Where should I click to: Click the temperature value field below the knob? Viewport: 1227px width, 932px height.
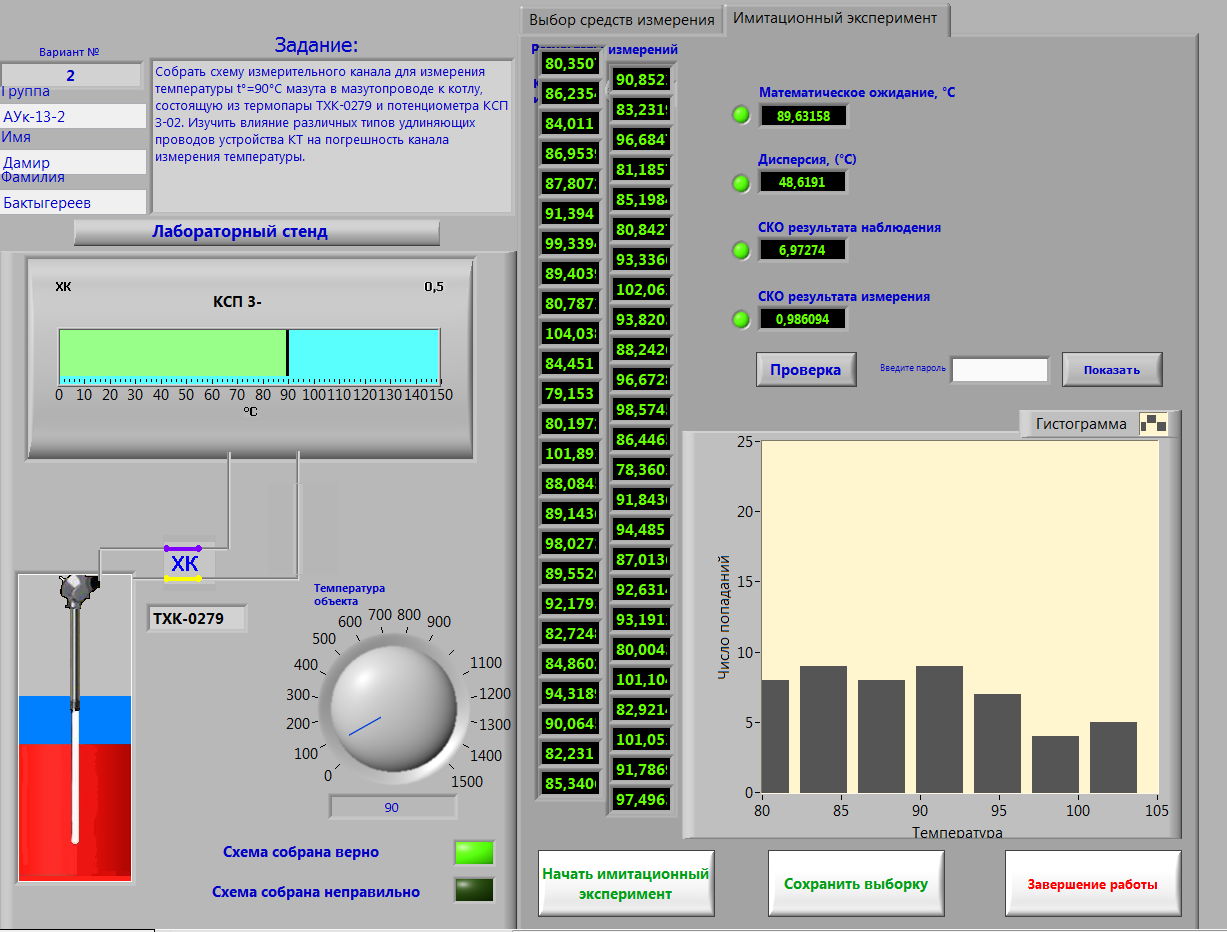pos(392,807)
